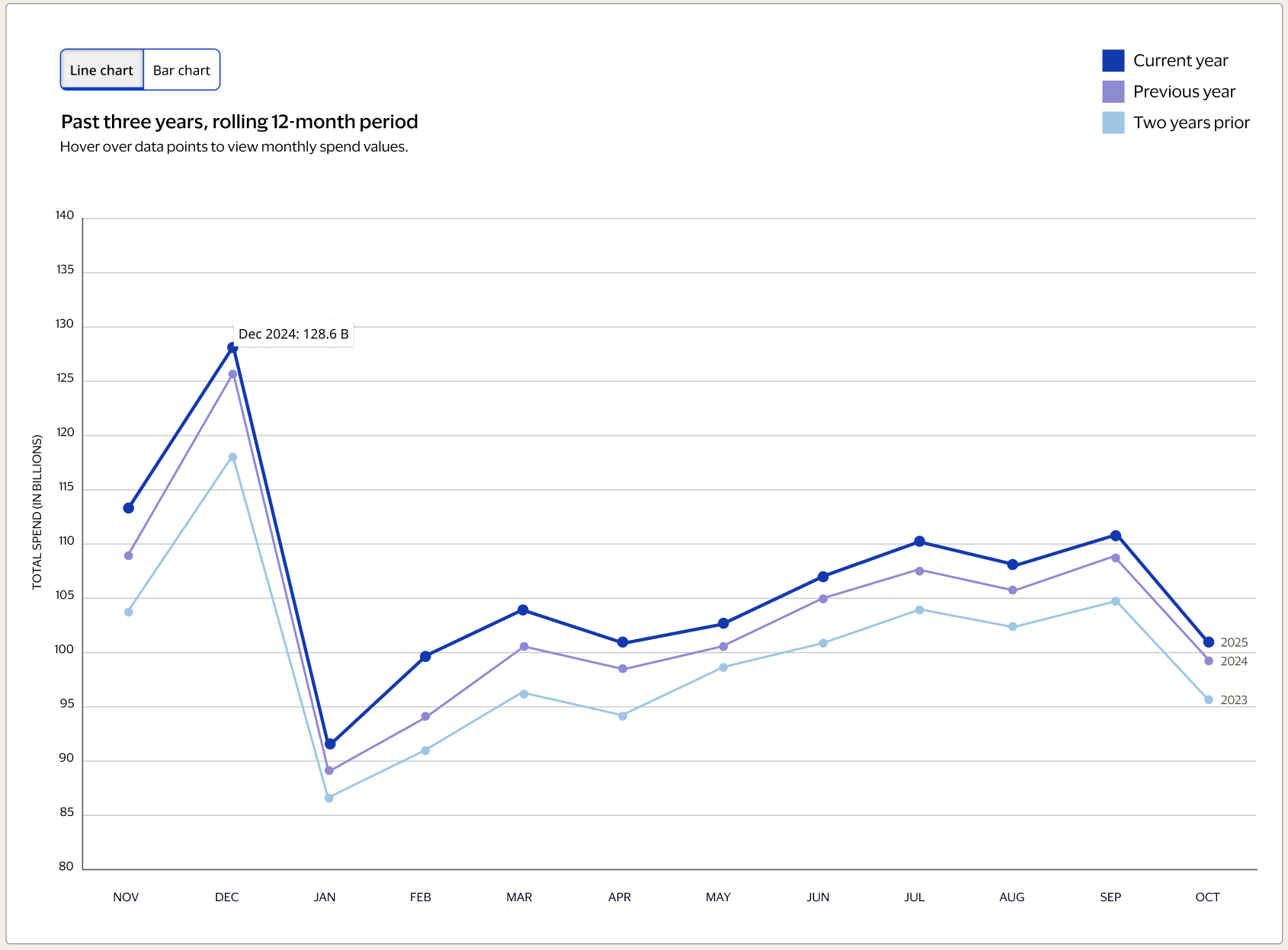The image size is (1288, 950).
Task: Click the 2025 line end label
Action: (x=1235, y=642)
